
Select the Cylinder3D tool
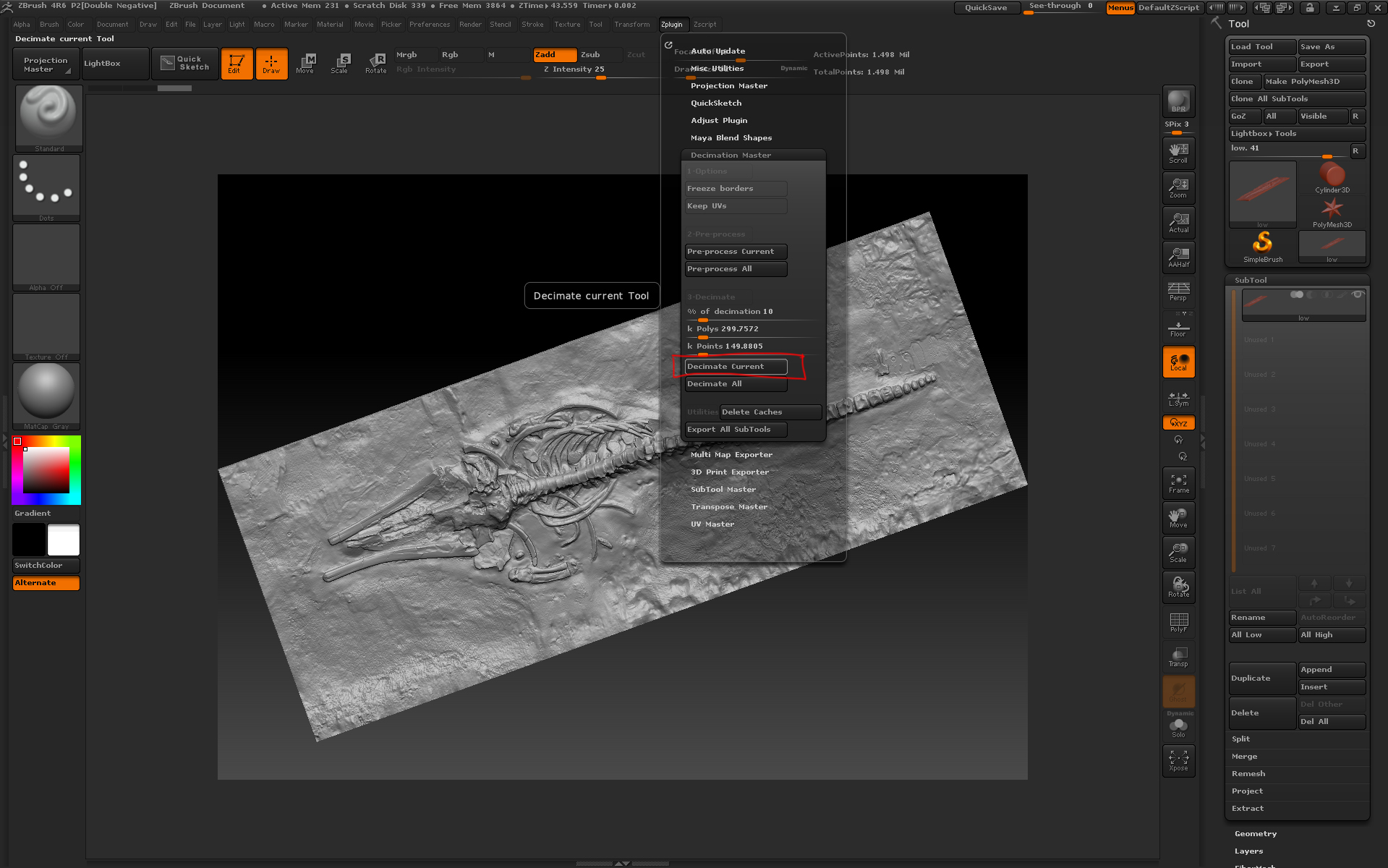click(1332, 178)
